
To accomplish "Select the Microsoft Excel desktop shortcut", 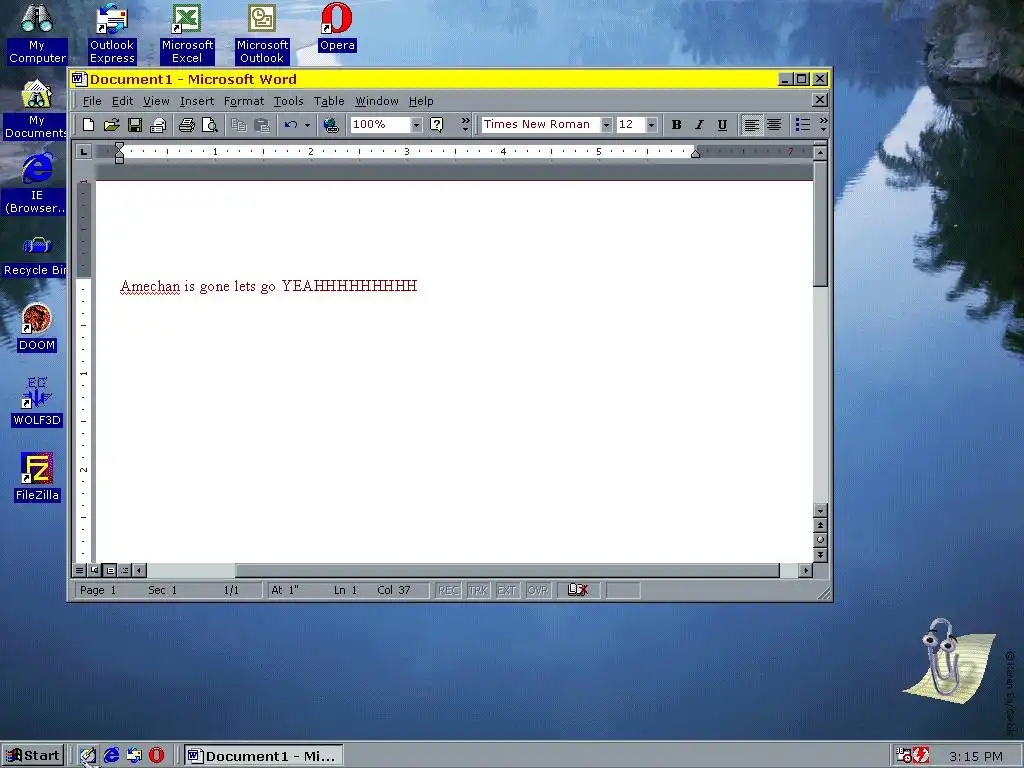I will click(x=187, y=34).
